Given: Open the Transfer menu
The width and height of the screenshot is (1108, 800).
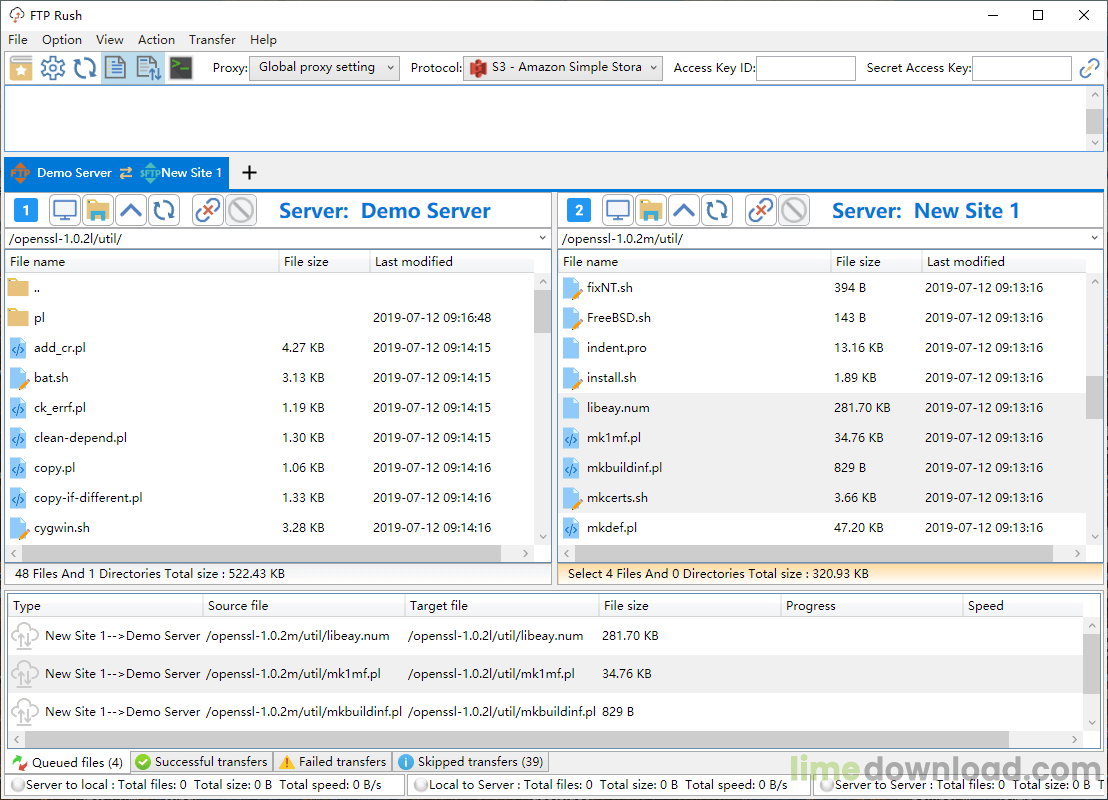Looking at the screenshot, I should coord(212,40).
